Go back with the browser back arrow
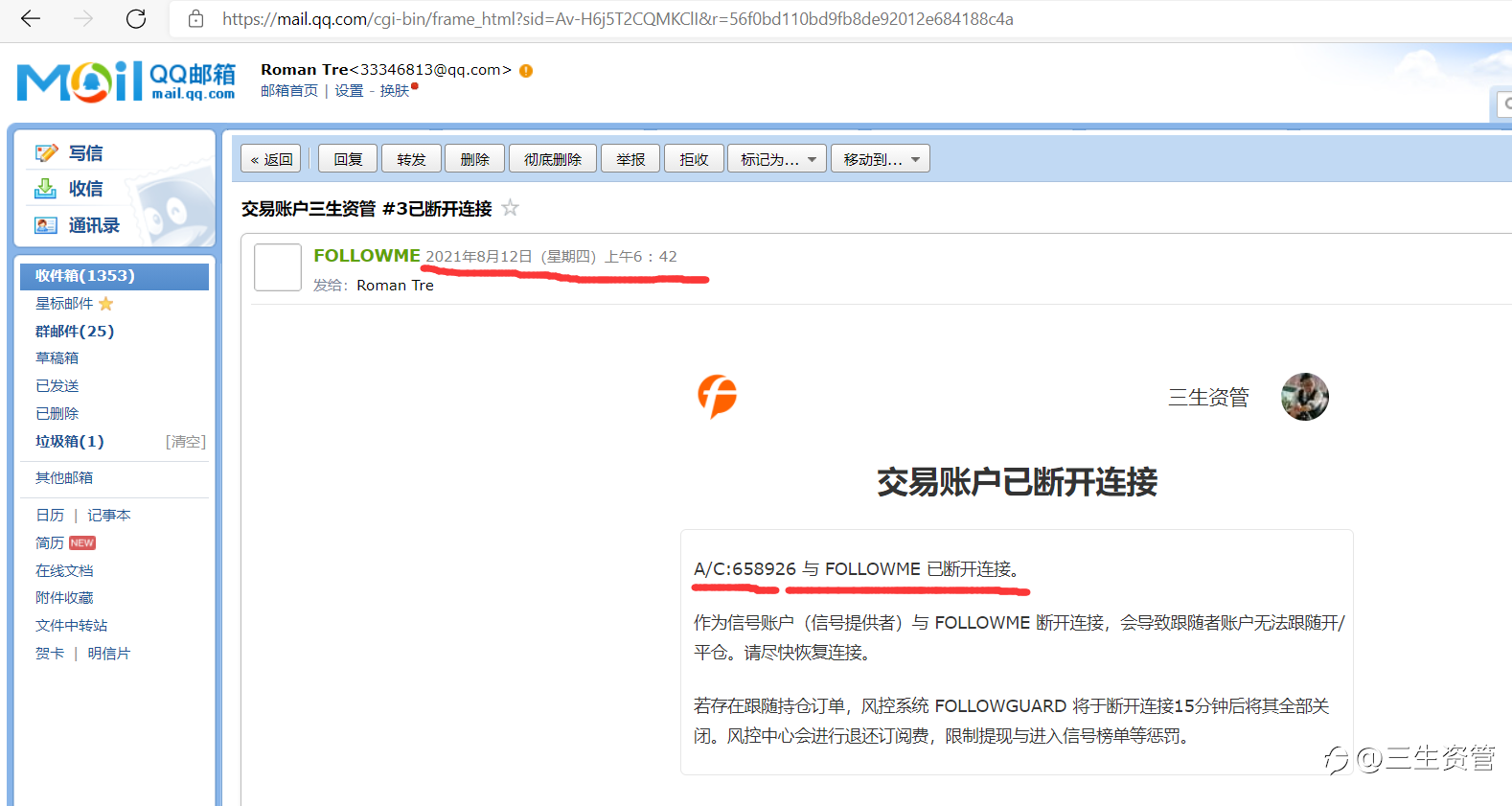 [31, 18]
